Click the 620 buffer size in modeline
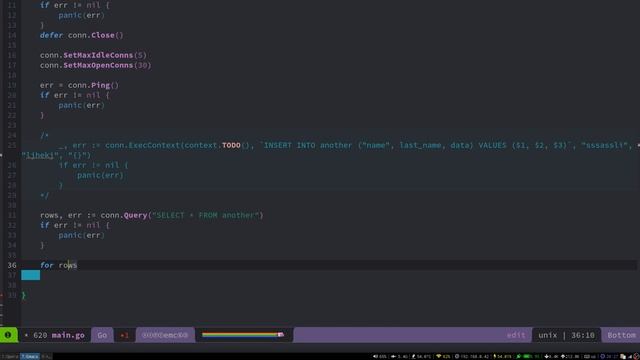The width and height of the screenshot is (640, 360). pos(40,335)
